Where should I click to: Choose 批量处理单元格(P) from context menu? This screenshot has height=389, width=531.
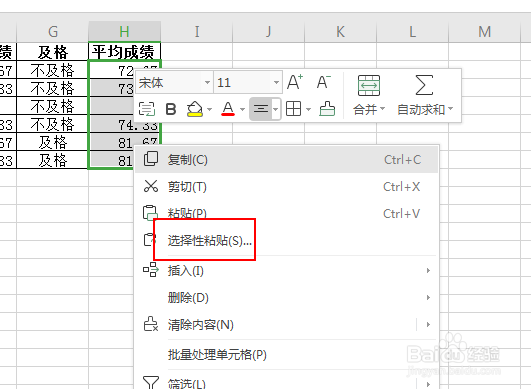pyautogui.click(x=286, y=354)
